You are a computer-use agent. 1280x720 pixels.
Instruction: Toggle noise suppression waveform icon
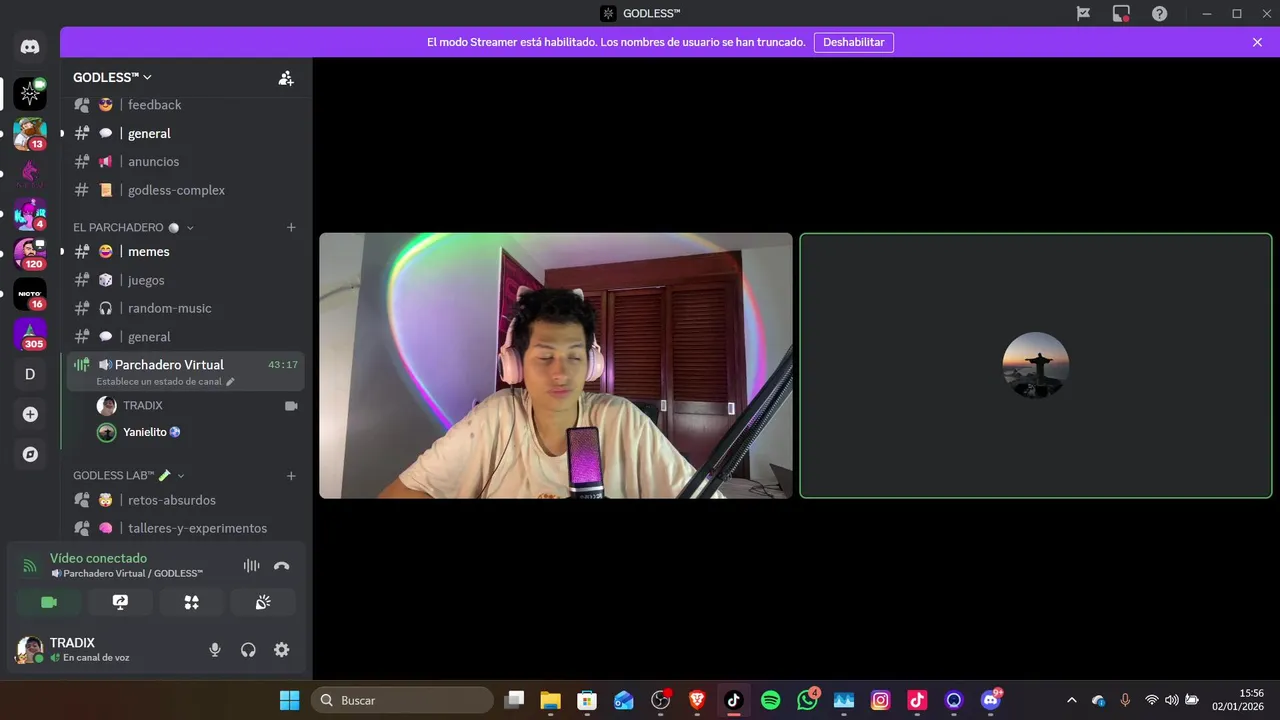point(251,566)
